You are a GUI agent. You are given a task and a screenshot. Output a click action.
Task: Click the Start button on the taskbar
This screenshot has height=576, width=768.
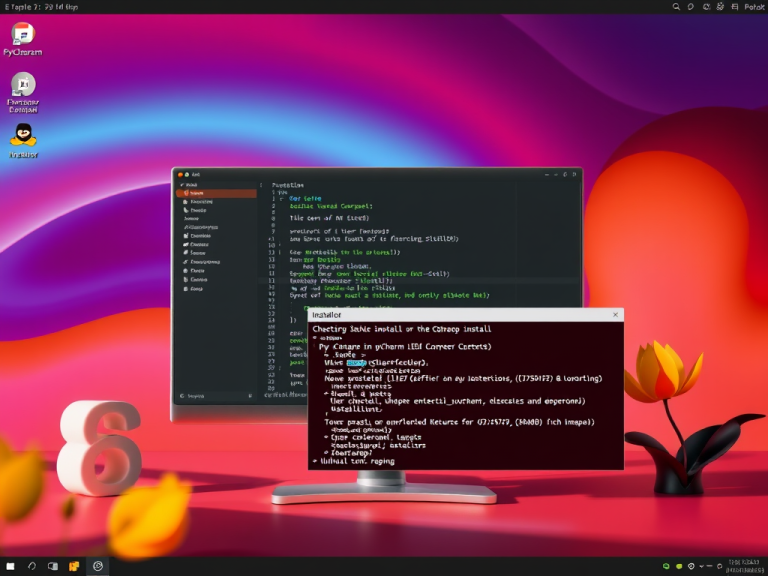tap(10, 566)
